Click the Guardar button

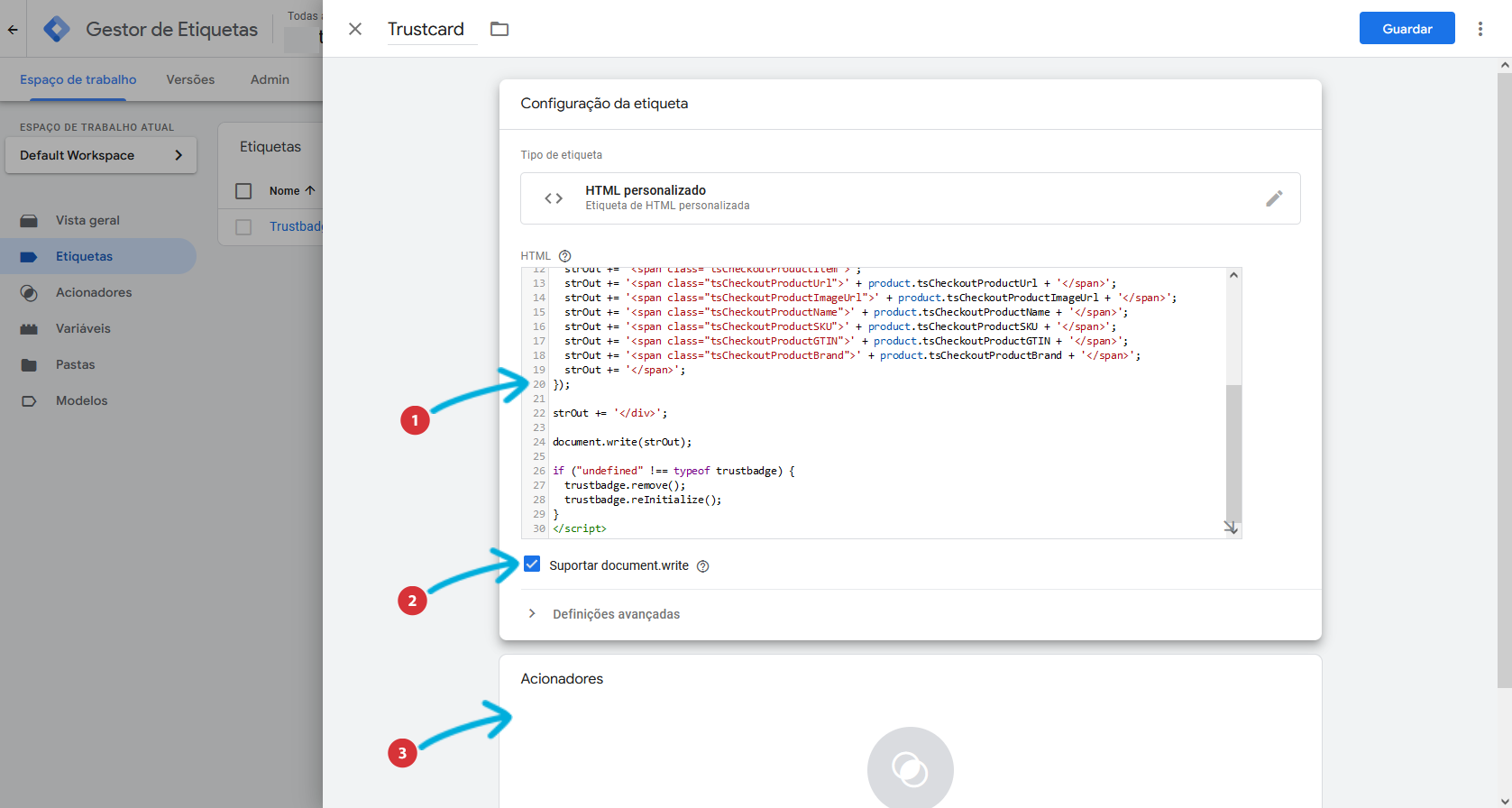[x=1407, y=29]
